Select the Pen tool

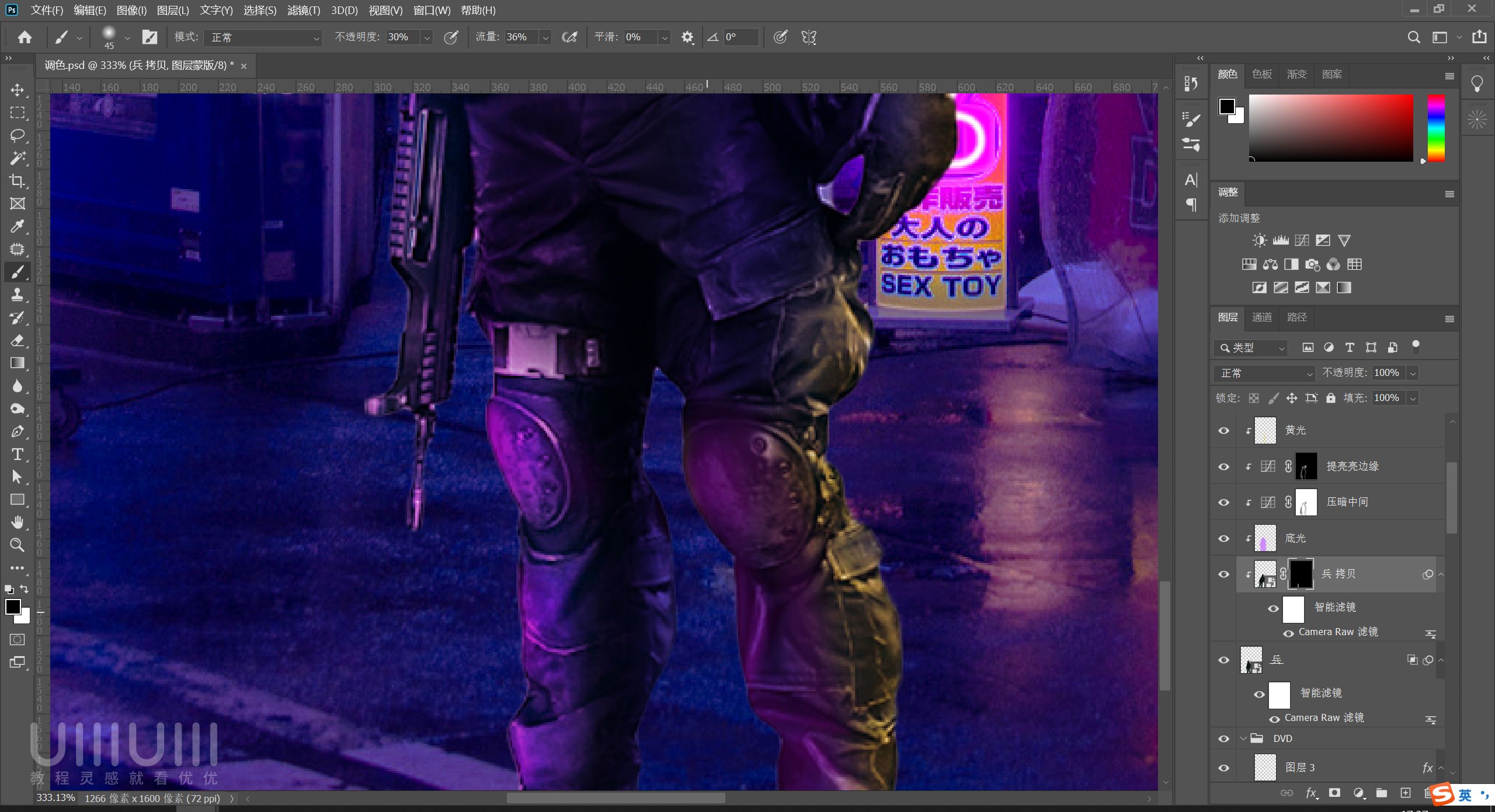pos(18,431)
